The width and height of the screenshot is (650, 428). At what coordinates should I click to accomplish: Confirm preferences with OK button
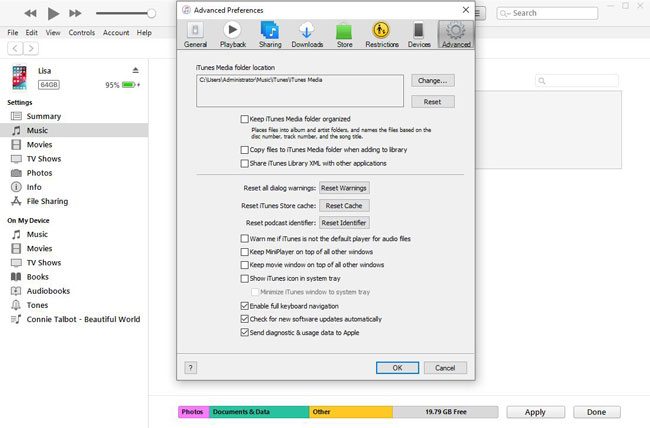click(398, 367)
